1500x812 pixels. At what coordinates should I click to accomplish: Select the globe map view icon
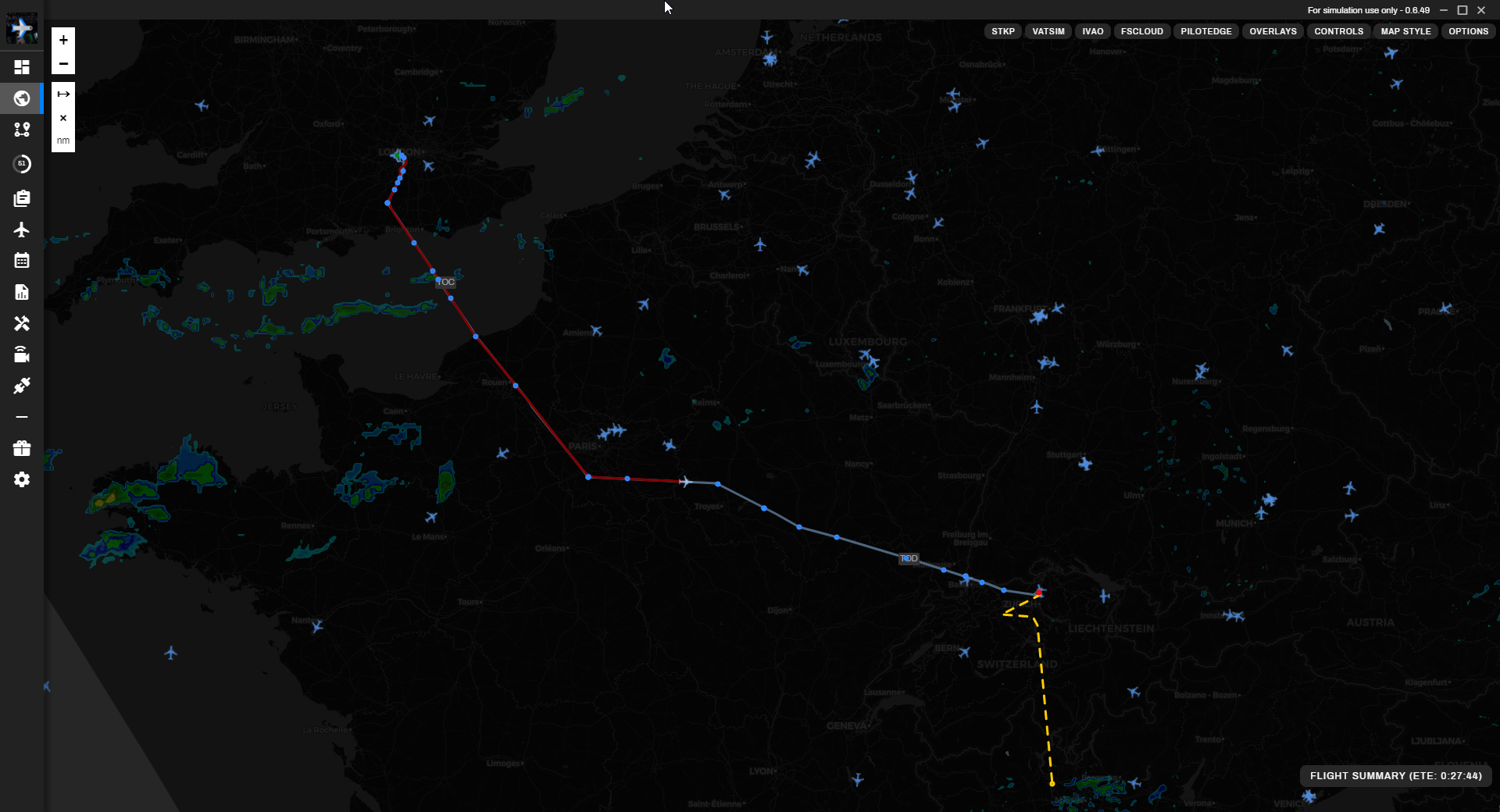click(x=22, y=98)
